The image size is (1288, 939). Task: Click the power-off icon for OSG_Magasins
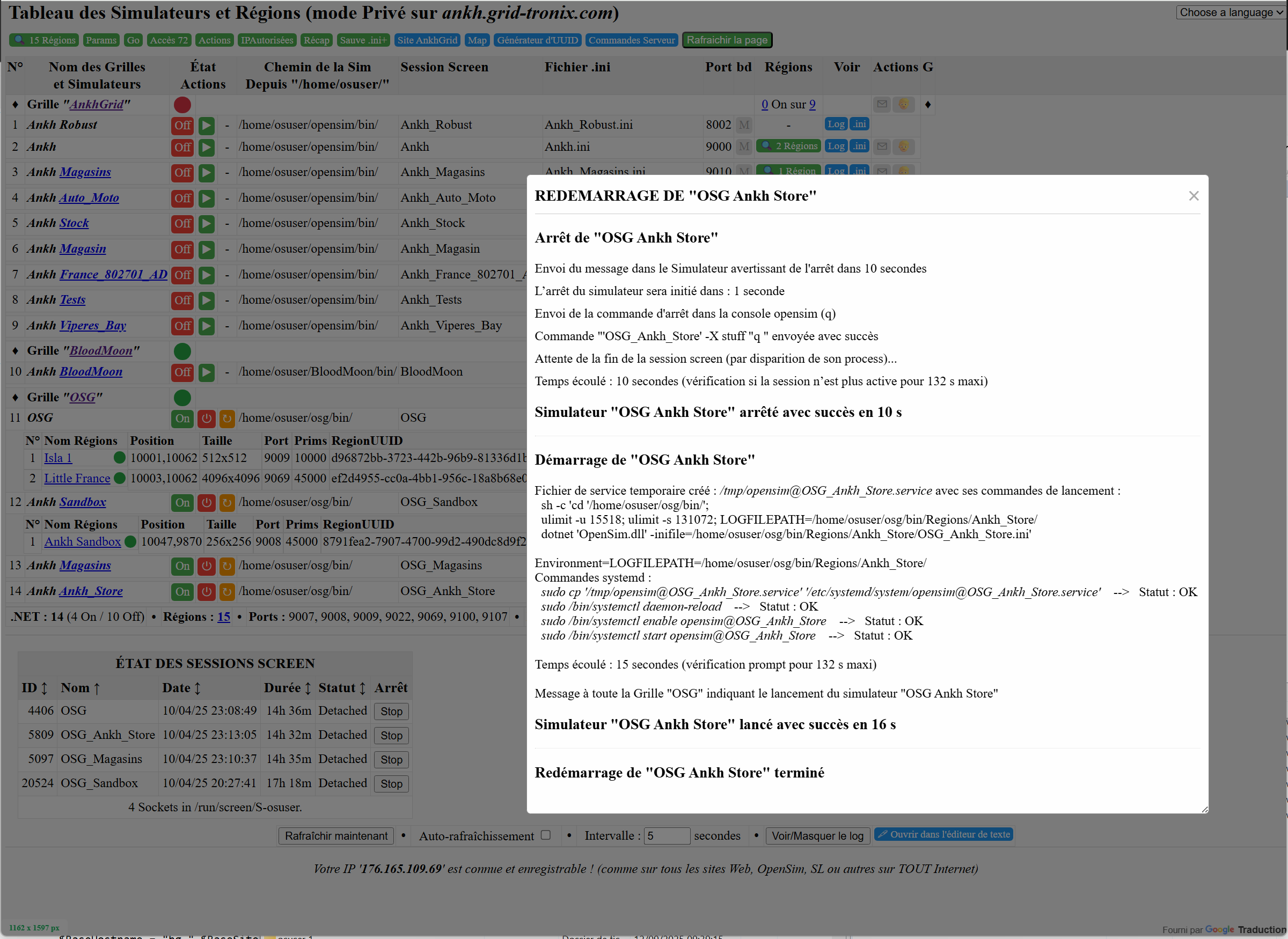click(x=206, y=566)
